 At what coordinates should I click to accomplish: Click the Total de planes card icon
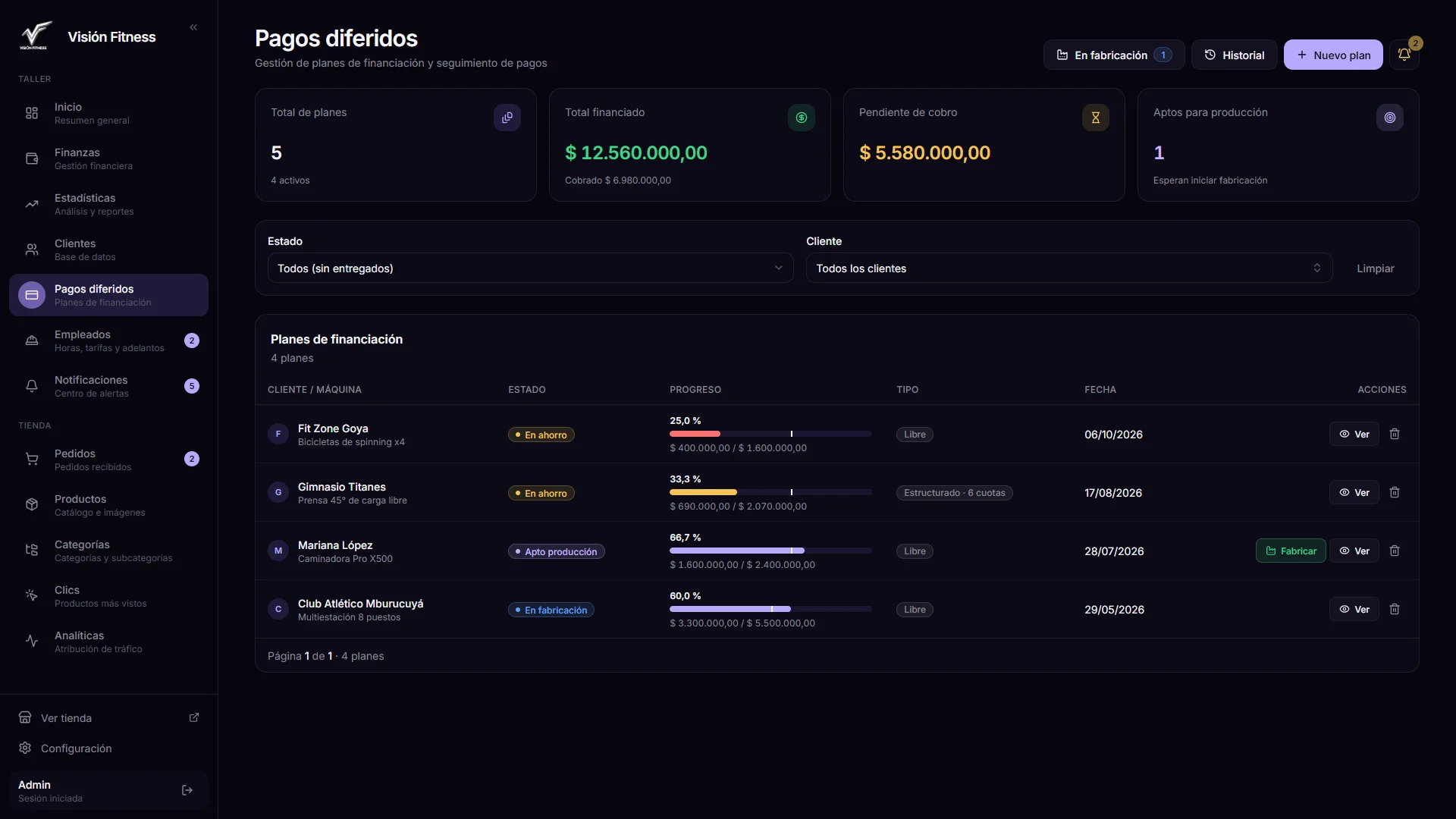pyautogui.click(x=507, y=118)
